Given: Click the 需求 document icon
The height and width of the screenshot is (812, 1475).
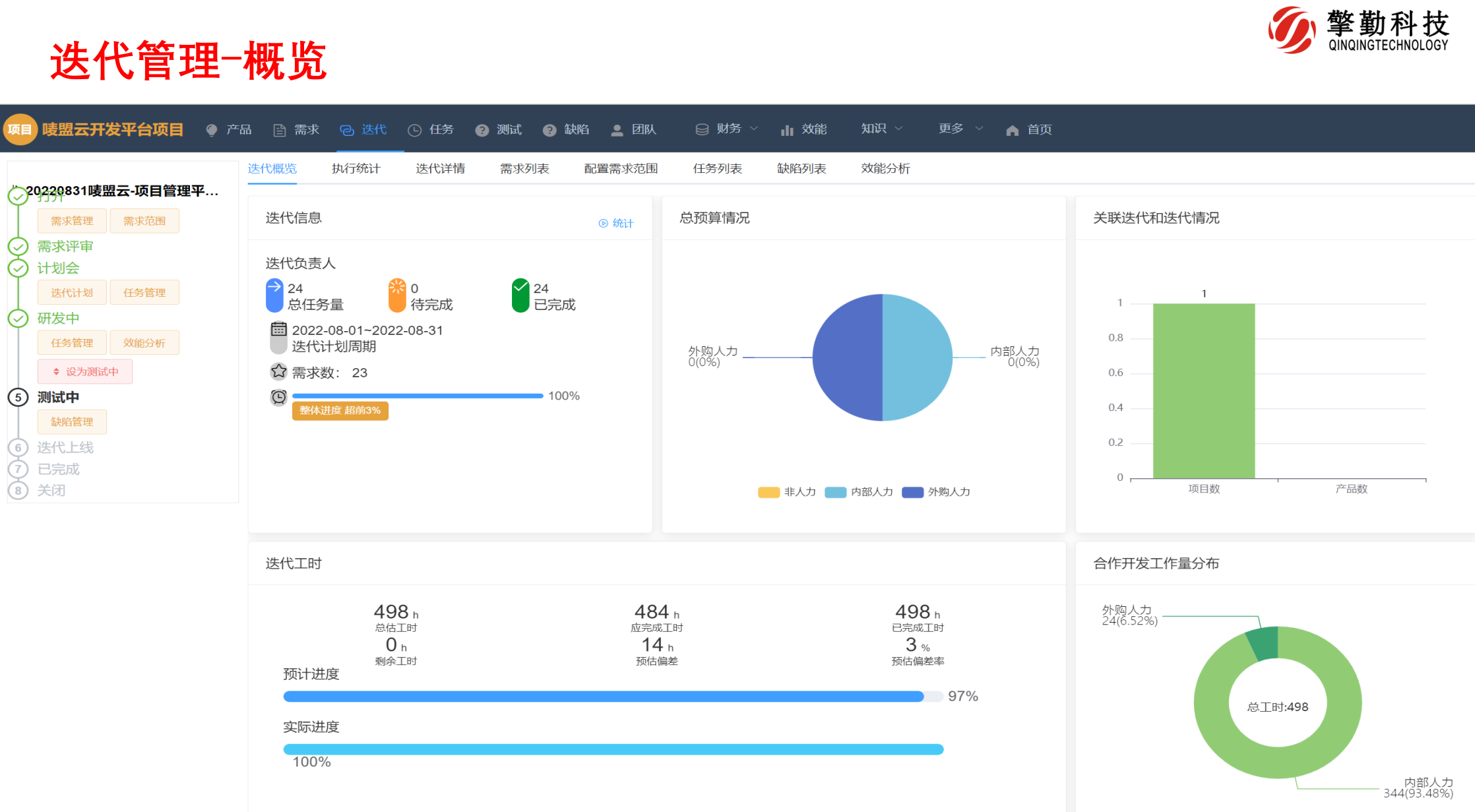Looking at the screenshot, I should pos(280,130).
